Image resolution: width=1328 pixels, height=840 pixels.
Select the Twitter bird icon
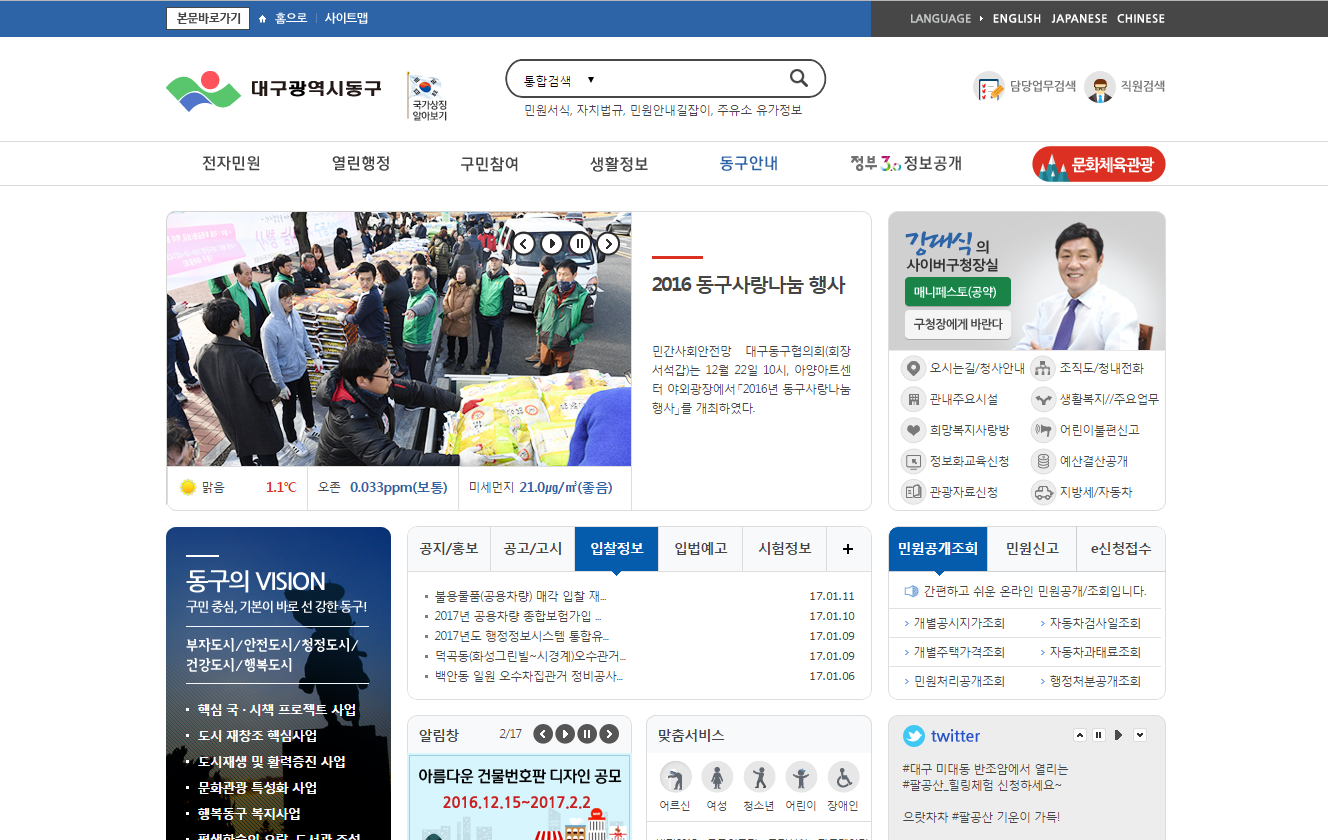914,736
